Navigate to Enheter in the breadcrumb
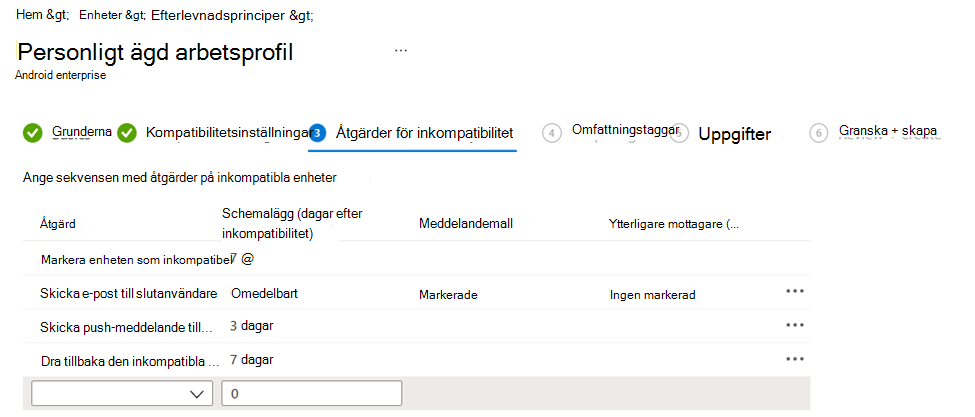Image resolution: width=975 pixels, height=417 pixels. point(101,15)
